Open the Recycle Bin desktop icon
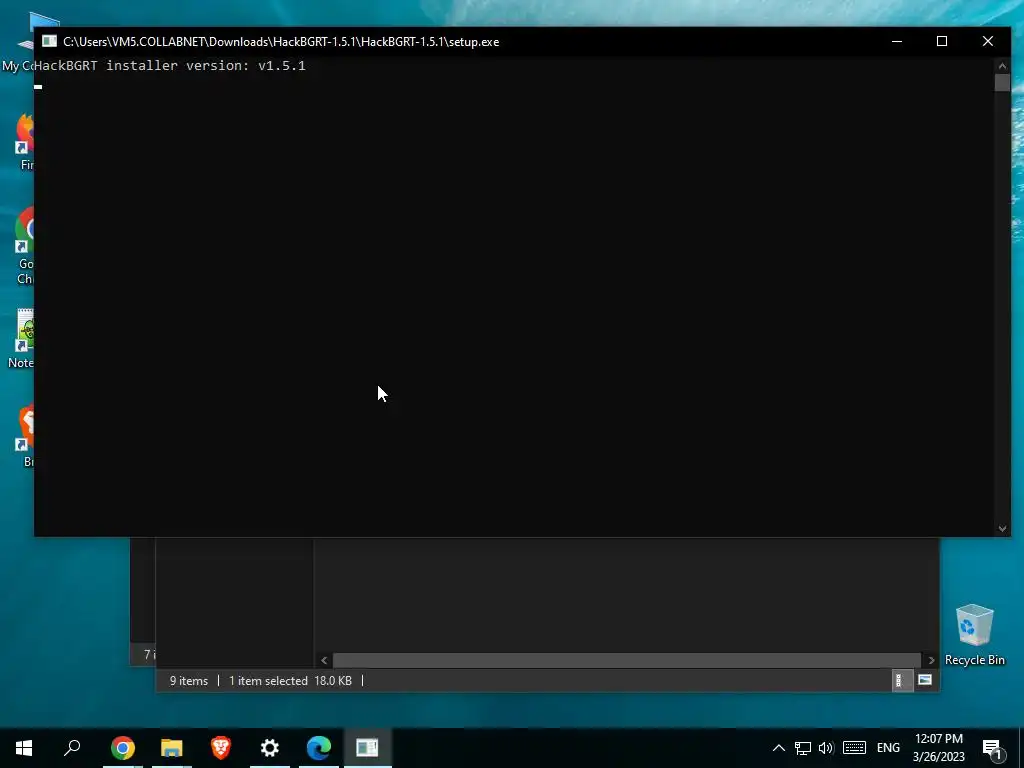Image resolution: width=1024 pixels, height=768 pixels. pyautogui.click(x=974, y=635)
